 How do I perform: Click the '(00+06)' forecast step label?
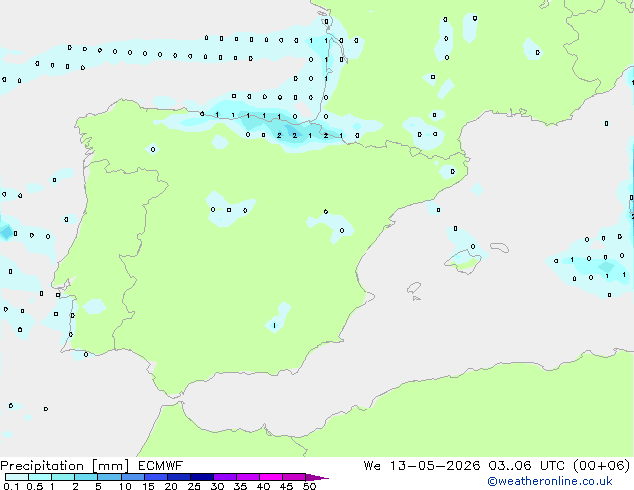(602, 466)
